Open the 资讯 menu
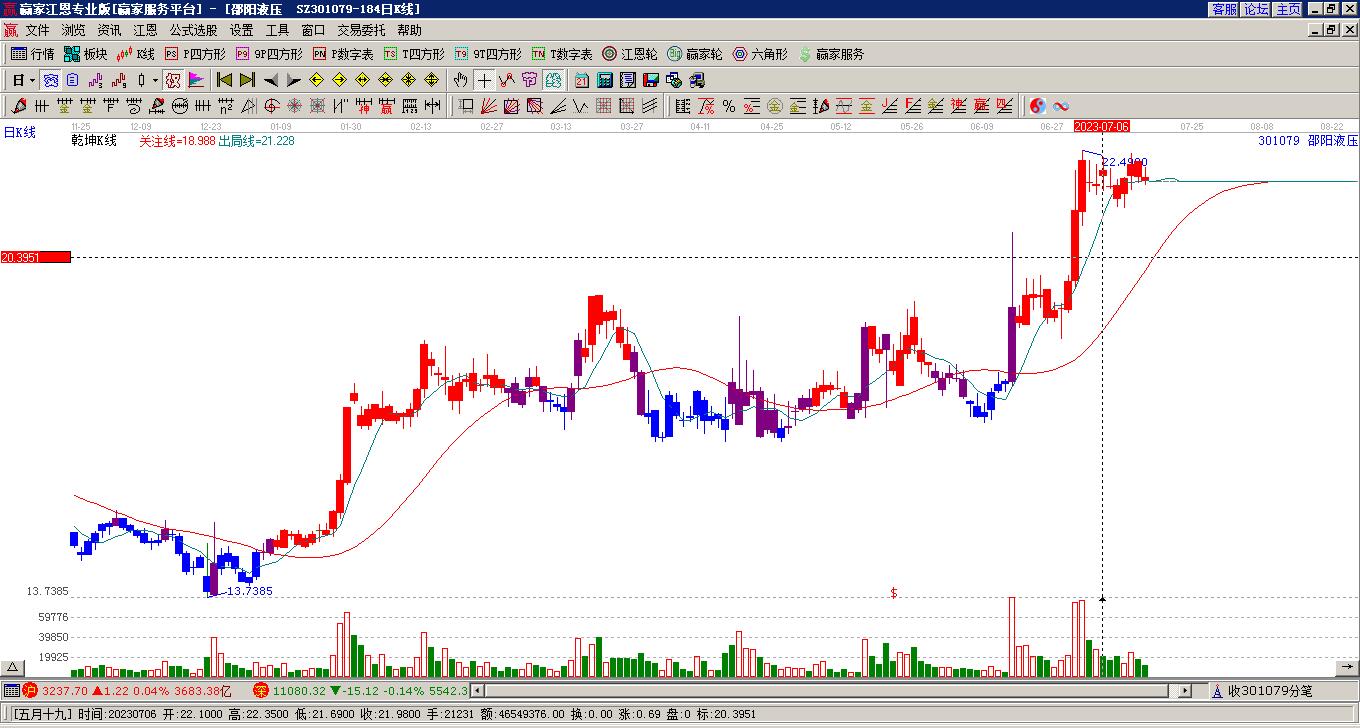The height and width of the screenshot is (728, 1360). click(109, 31)
